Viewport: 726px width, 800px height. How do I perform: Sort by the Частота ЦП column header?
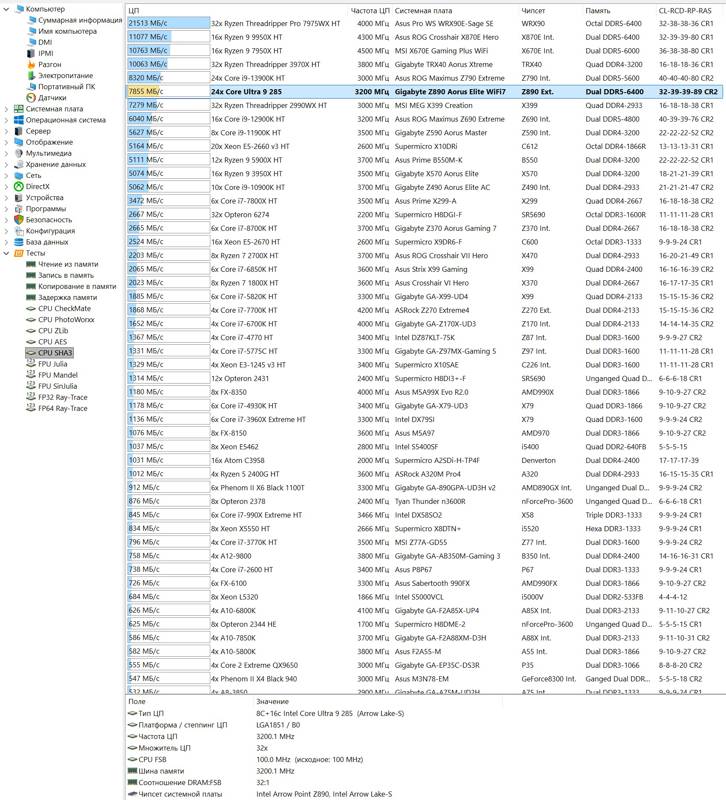[x=370, y=9]
